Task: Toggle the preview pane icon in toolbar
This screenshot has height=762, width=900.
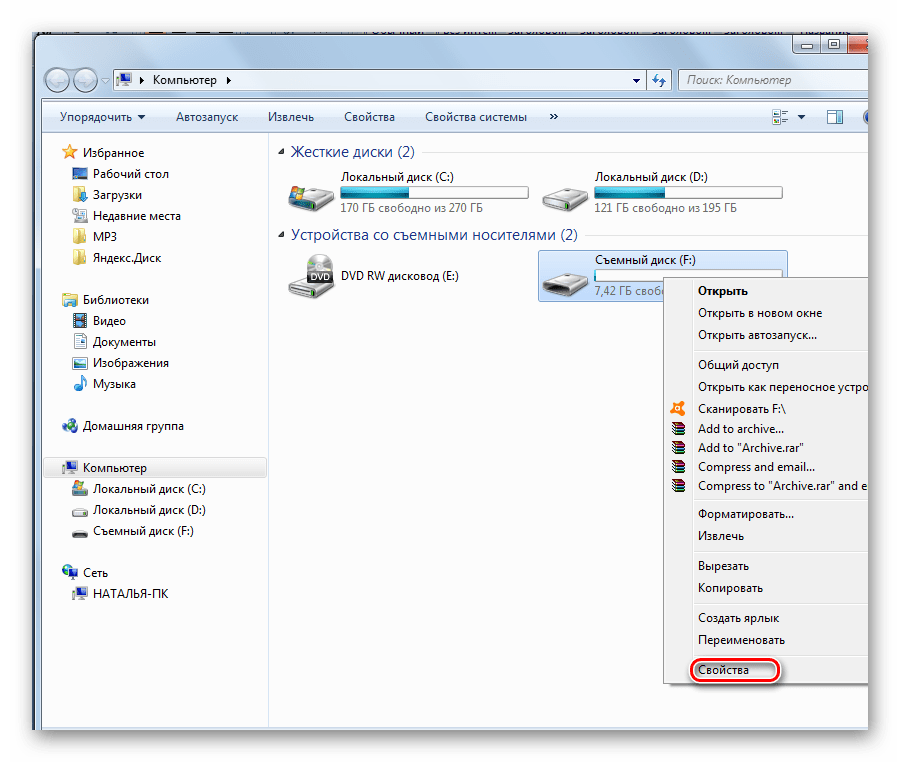Action: coord(834,117)
